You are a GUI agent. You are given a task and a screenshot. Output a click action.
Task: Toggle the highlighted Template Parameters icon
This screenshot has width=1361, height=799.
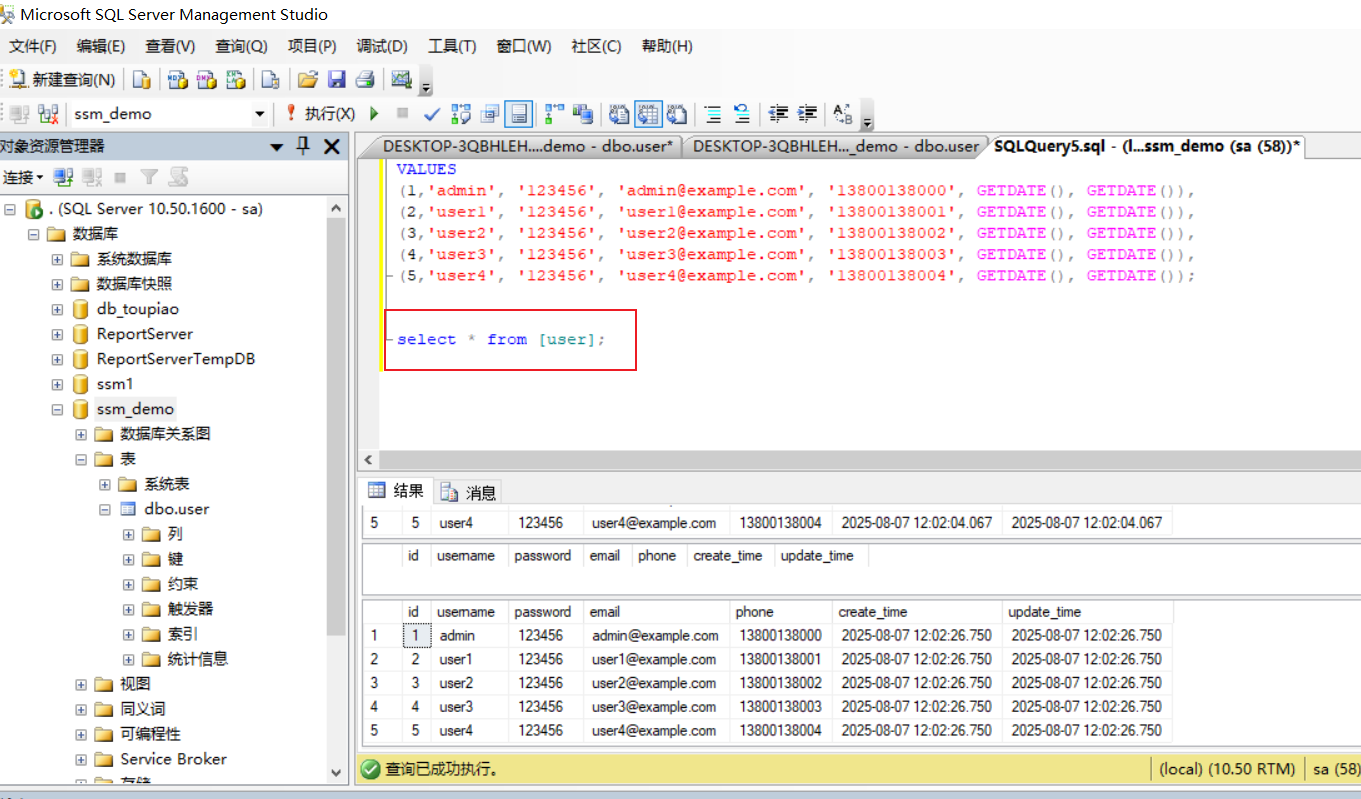coord(518,114)
